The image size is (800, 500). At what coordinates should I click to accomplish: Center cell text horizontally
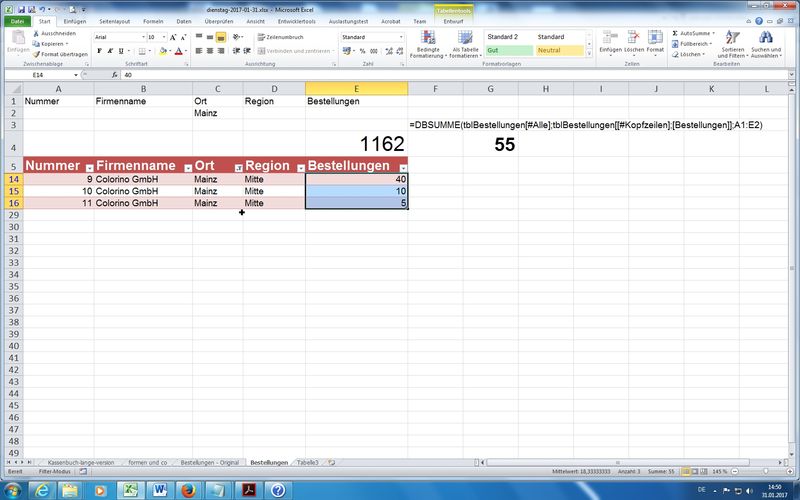click(210, 51)
